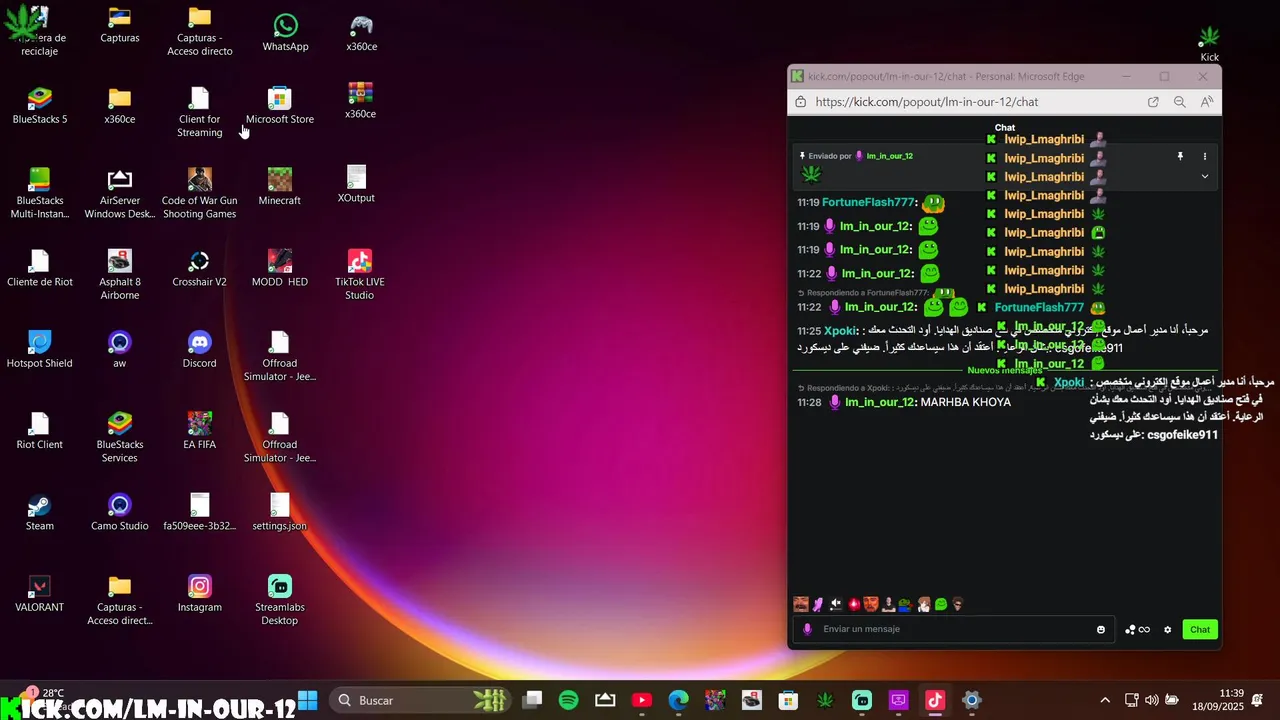
Task: Expand the pinned message chevron
Action: (1205, 176)
